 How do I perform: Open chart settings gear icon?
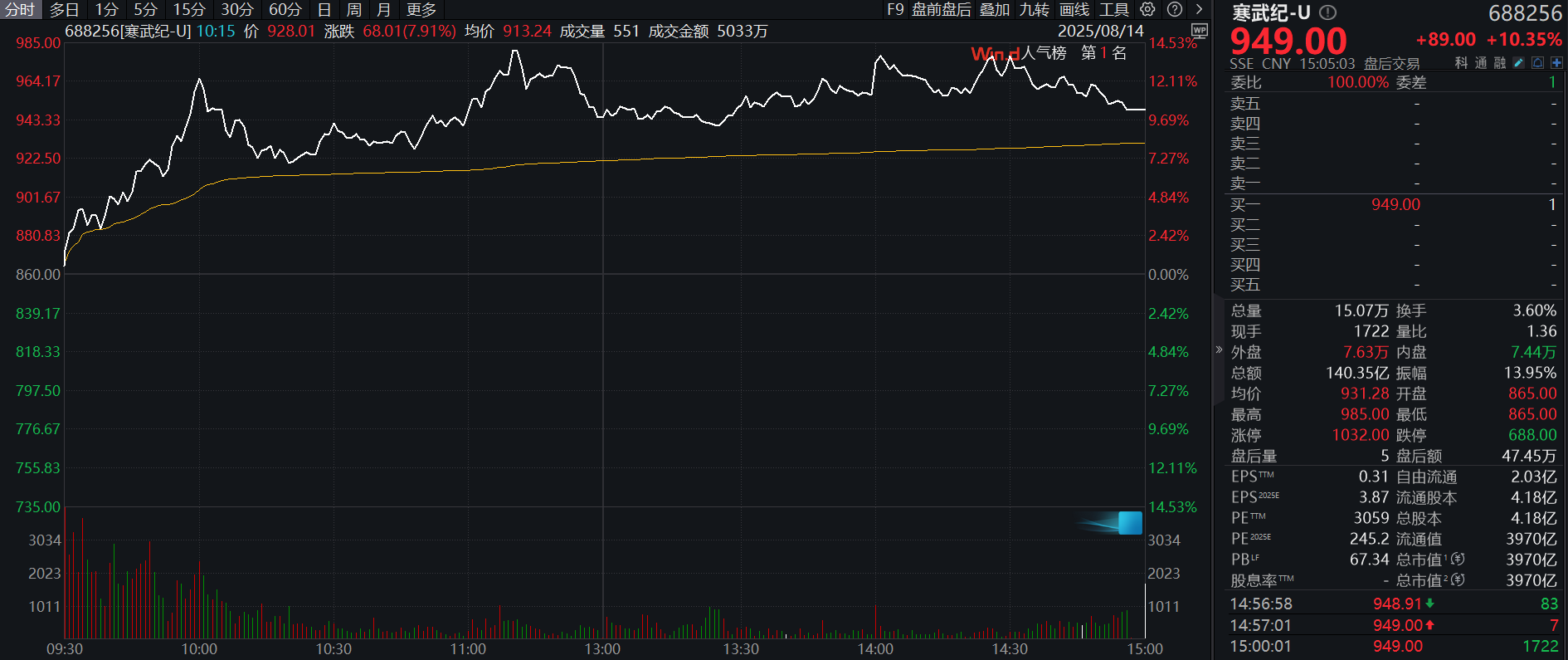(1147, 9)
